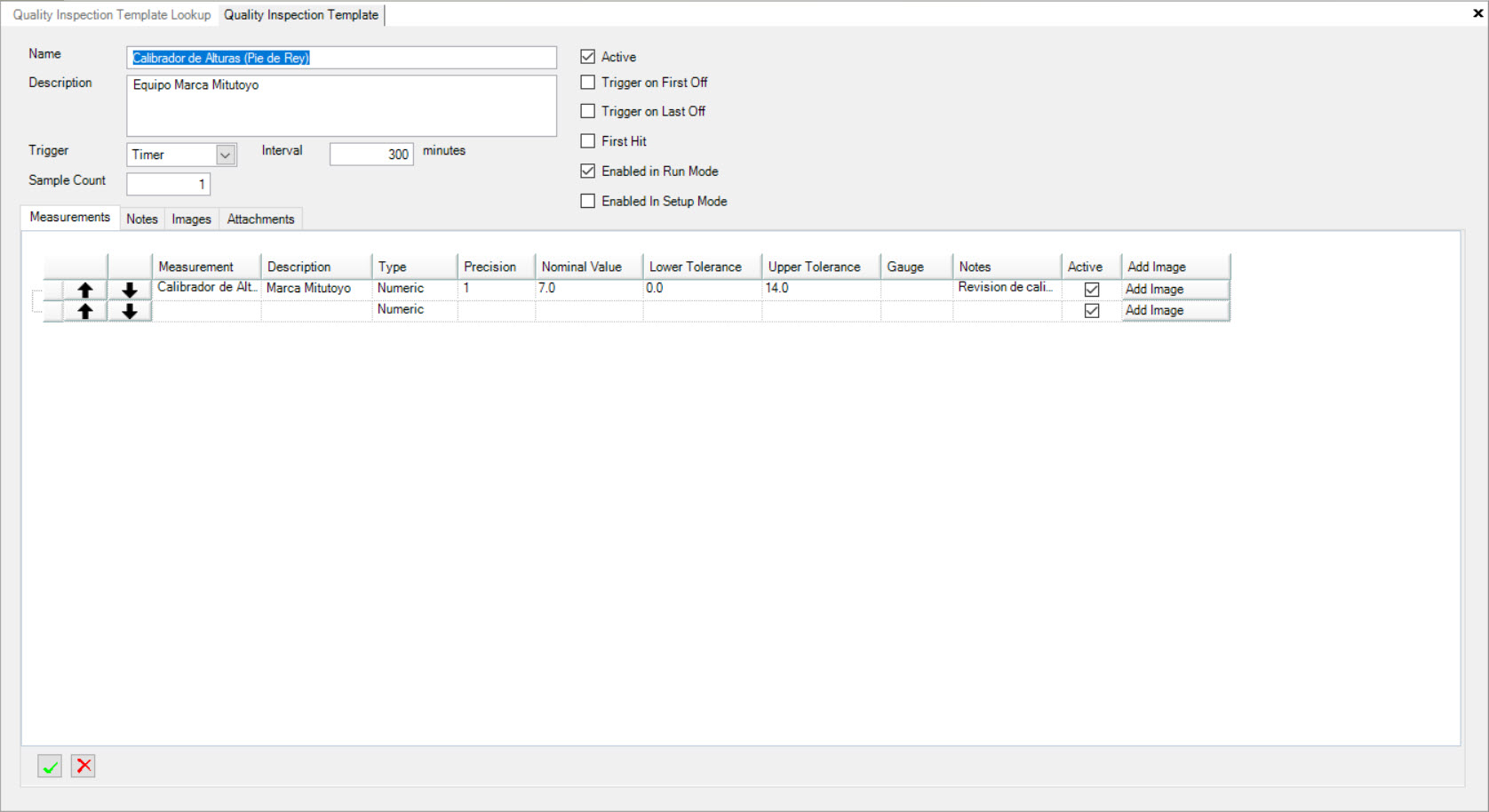Click the Type column header
Viewport: 1489px width, 812px height.
[x=415, y=267]
